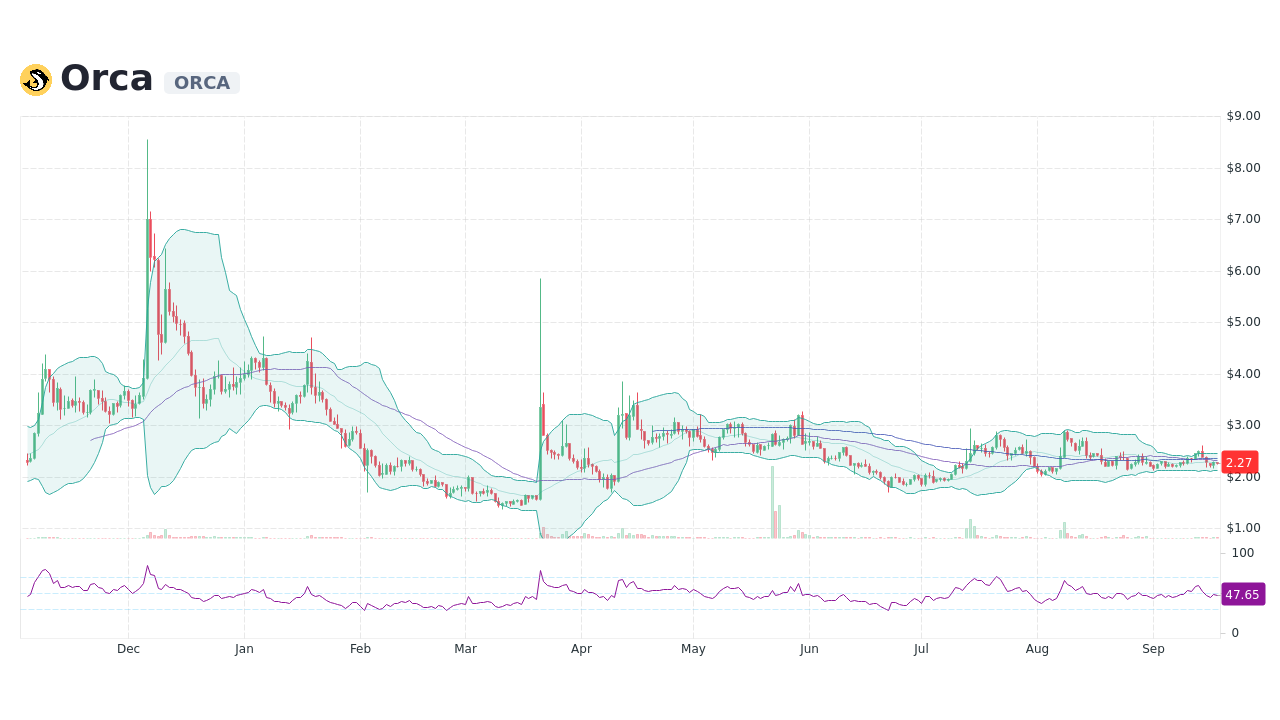The image size is (1280, 720).
Task: Expand the Sep timeframe label
Action: (x=1153, y=649)
